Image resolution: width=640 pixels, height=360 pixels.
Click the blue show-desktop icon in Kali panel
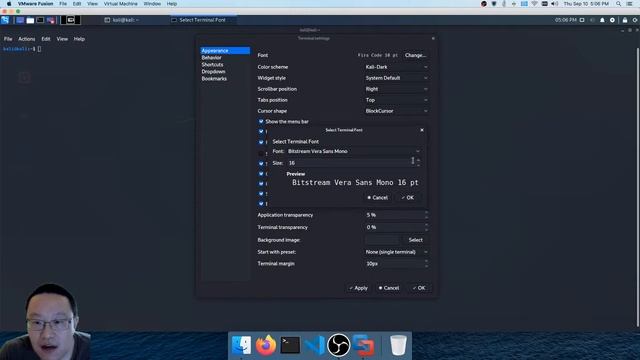point(20,20)
